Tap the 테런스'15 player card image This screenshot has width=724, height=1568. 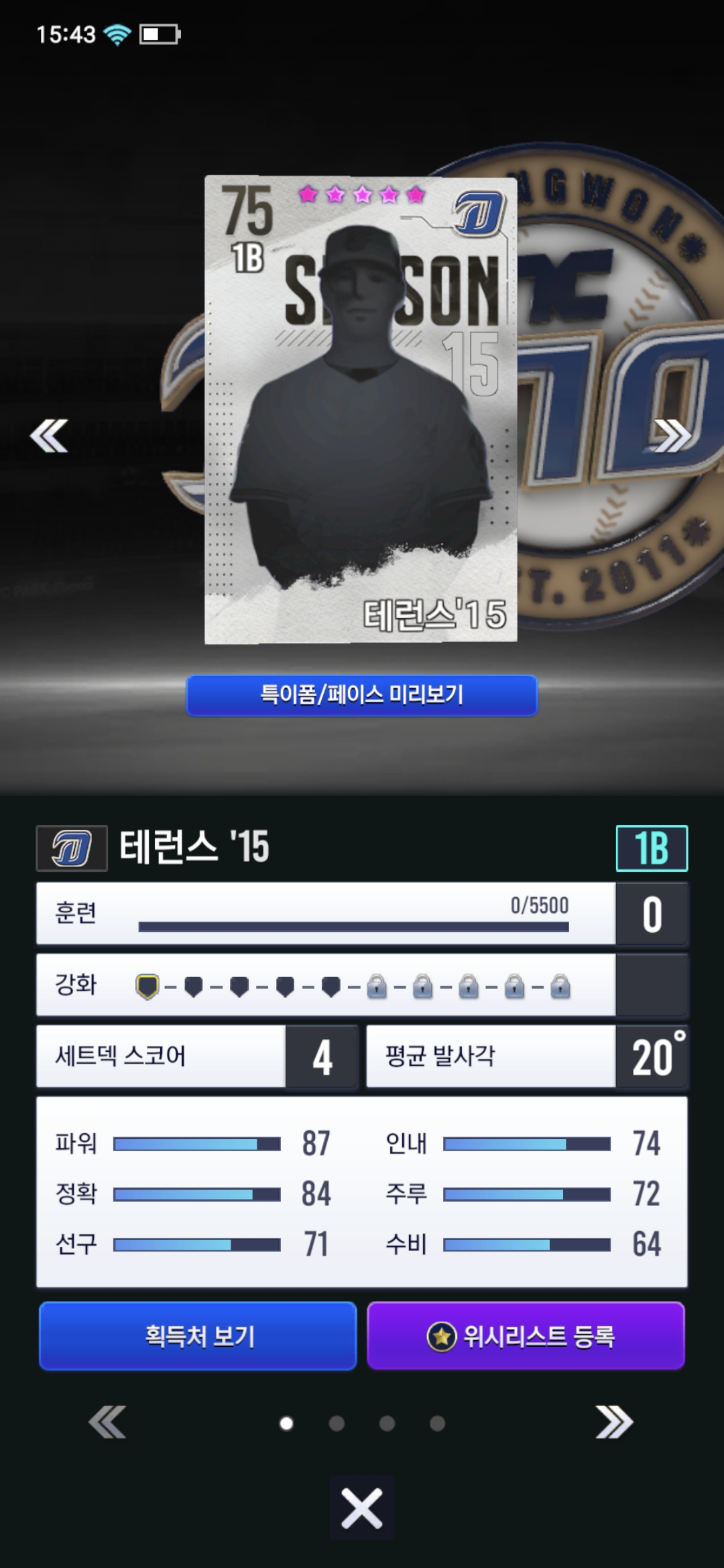point(361,409)
